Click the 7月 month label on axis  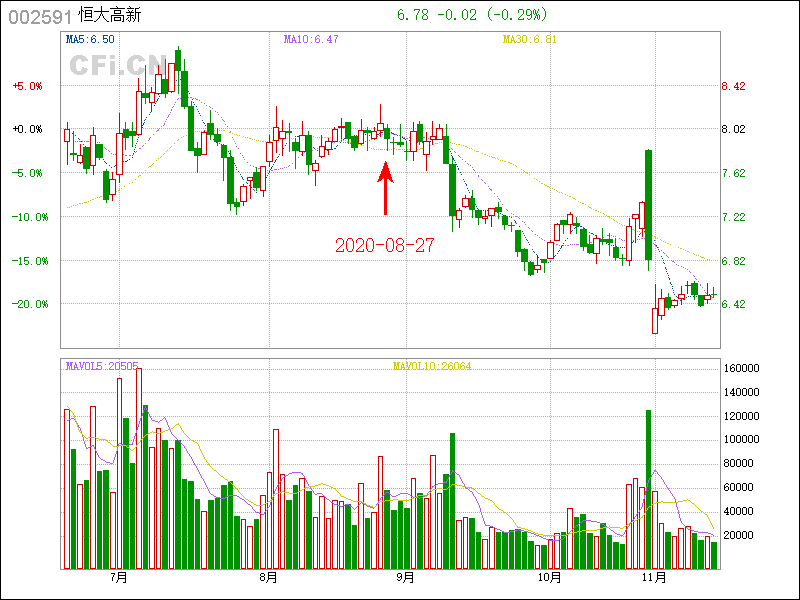(118, 577)
